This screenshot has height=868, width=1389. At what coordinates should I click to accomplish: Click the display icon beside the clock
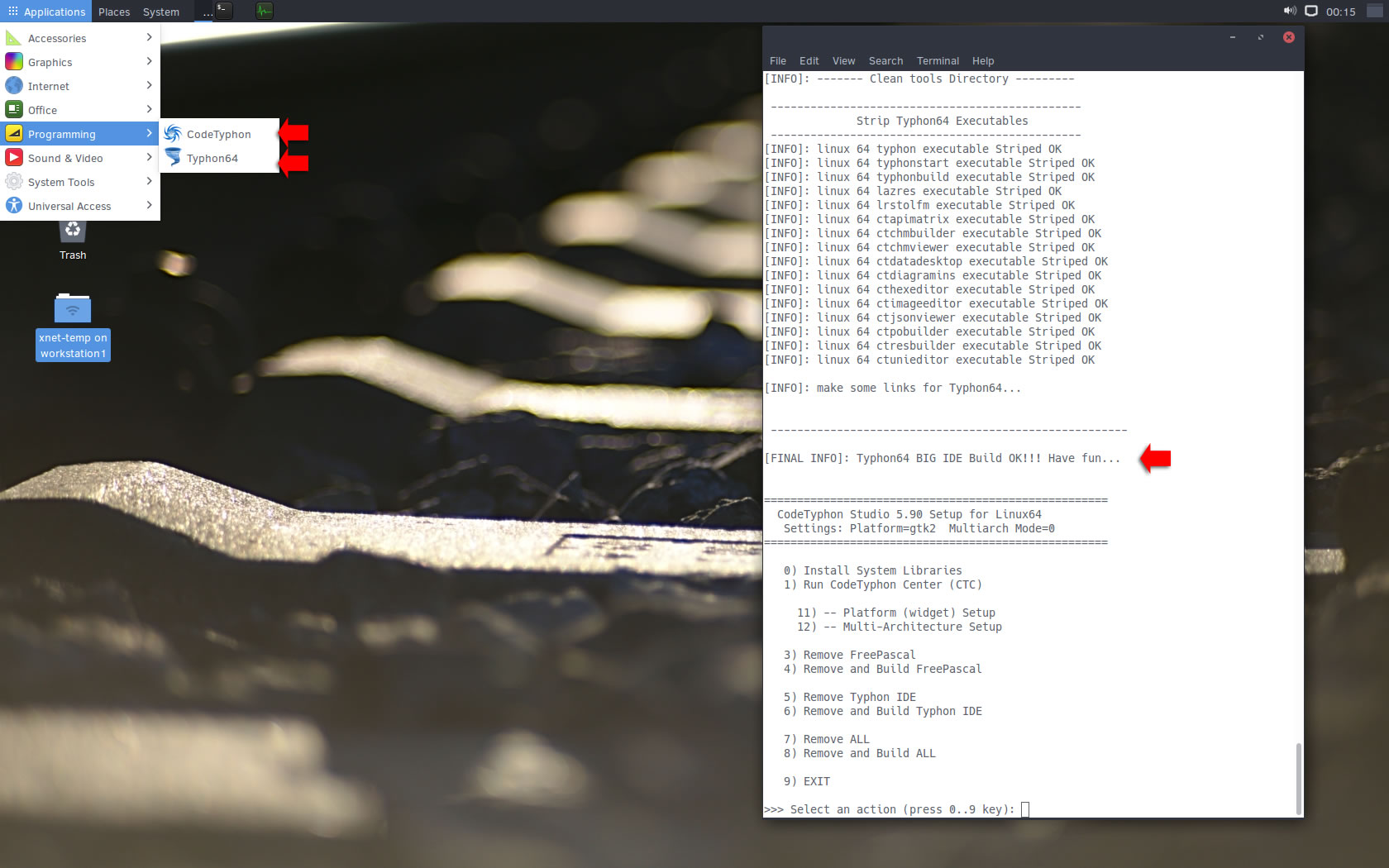pyautogui.click(x=1311, y=11)
